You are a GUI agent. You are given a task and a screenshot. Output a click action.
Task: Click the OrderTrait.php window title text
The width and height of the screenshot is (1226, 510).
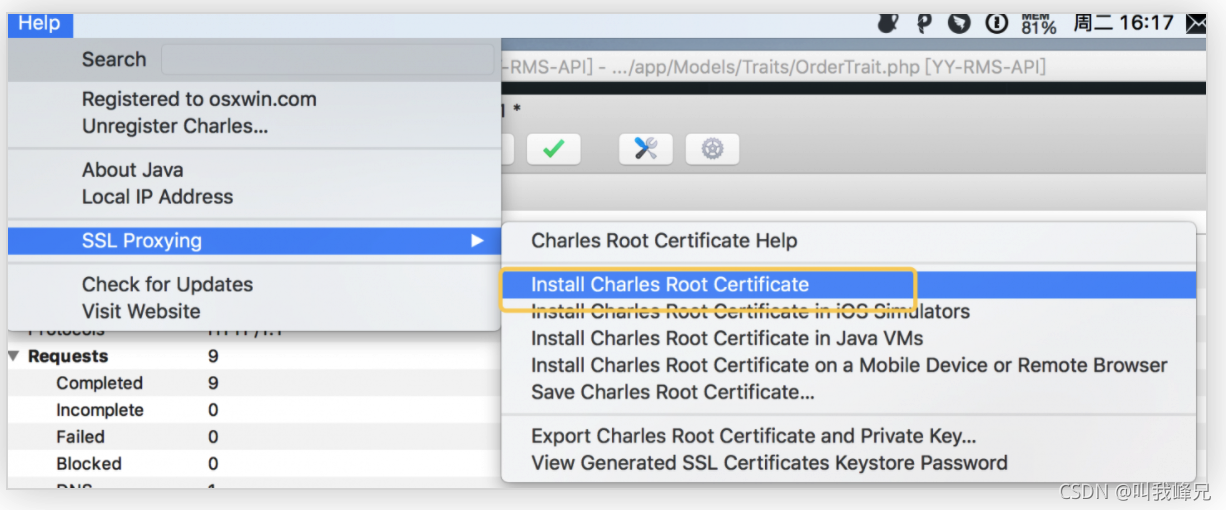tap(774, 68)
